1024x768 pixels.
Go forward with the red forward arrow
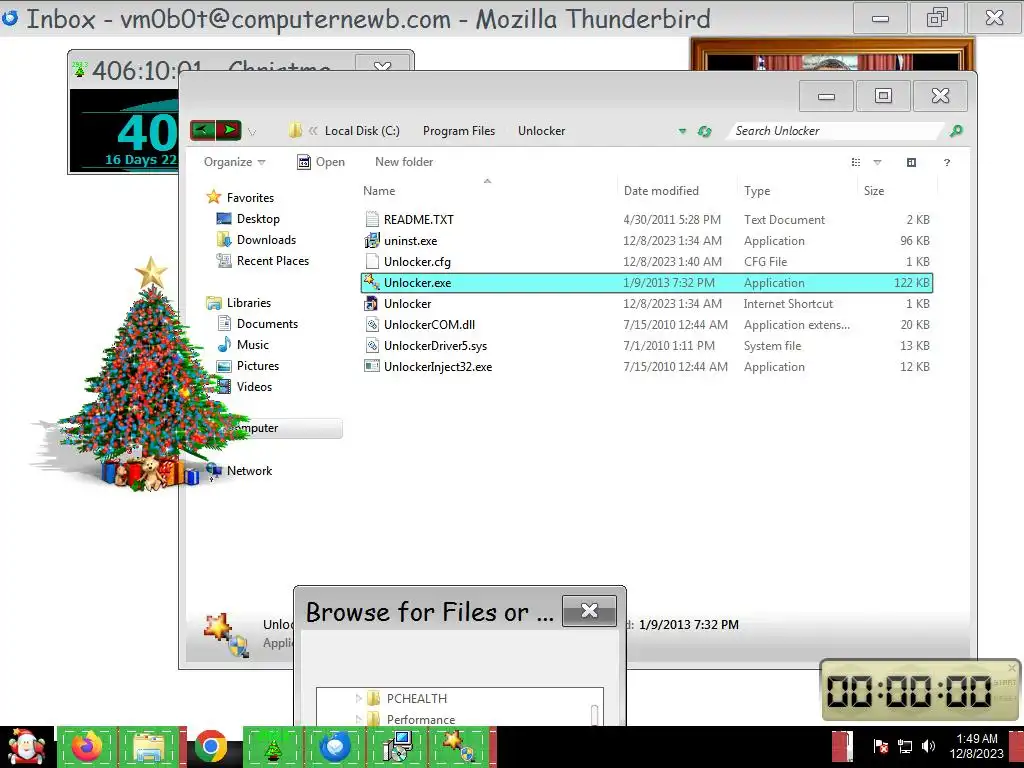tap(229, 130)
